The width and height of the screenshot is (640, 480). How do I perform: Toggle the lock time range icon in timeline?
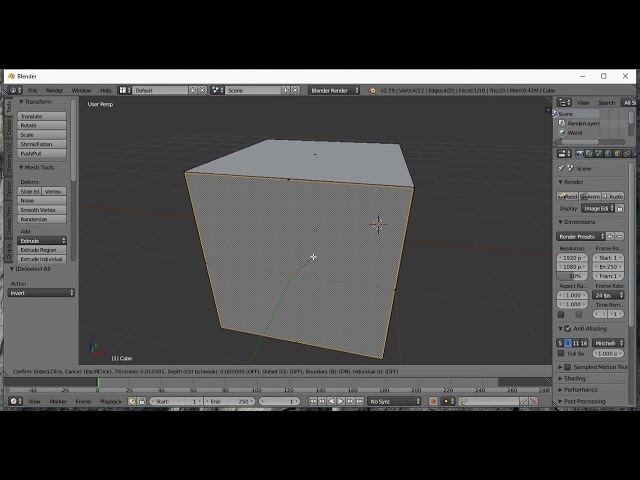click(141, 401)
